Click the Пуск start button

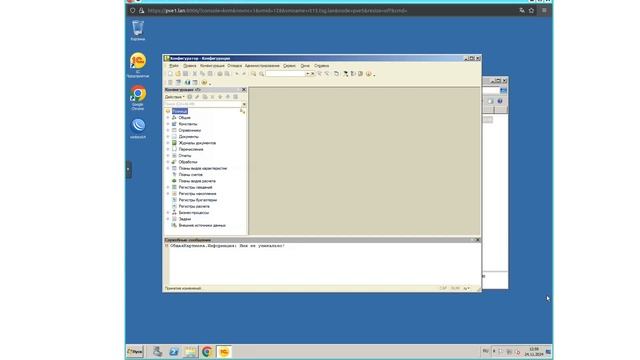135,351
